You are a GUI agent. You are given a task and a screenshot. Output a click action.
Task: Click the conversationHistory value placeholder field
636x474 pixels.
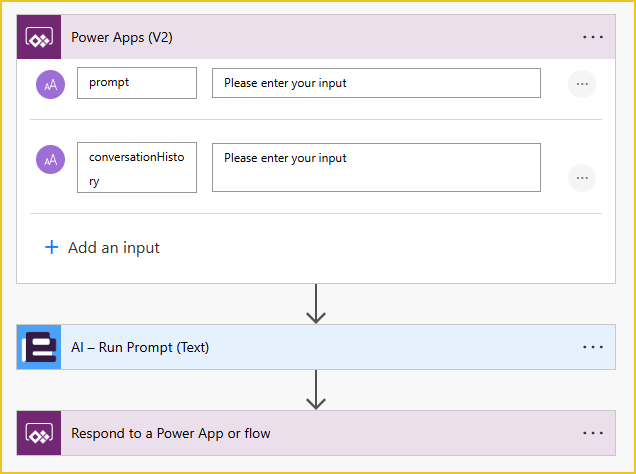click(x=376, y=167)
